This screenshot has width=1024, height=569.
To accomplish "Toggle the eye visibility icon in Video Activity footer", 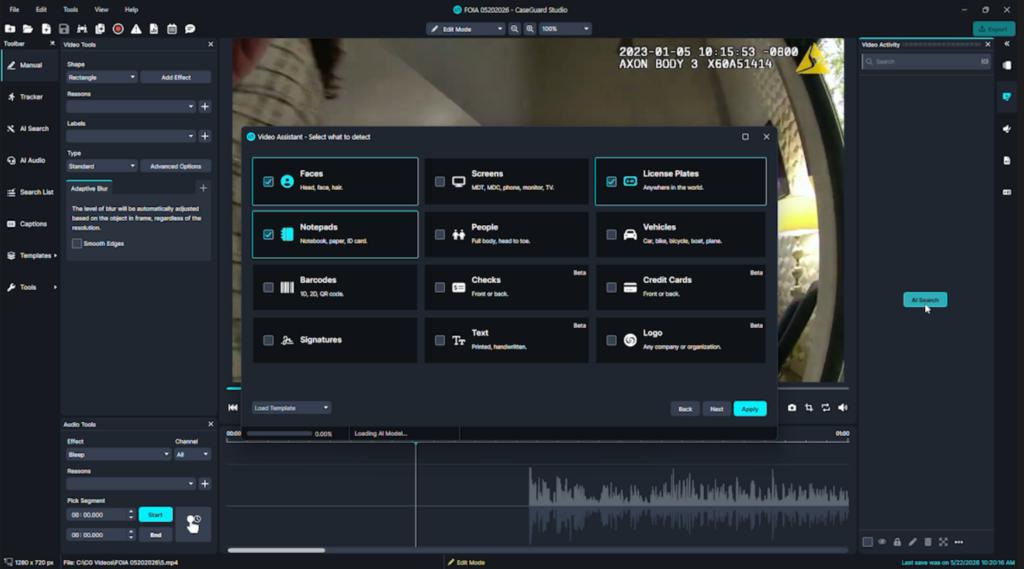I will [x=882, y=542].
